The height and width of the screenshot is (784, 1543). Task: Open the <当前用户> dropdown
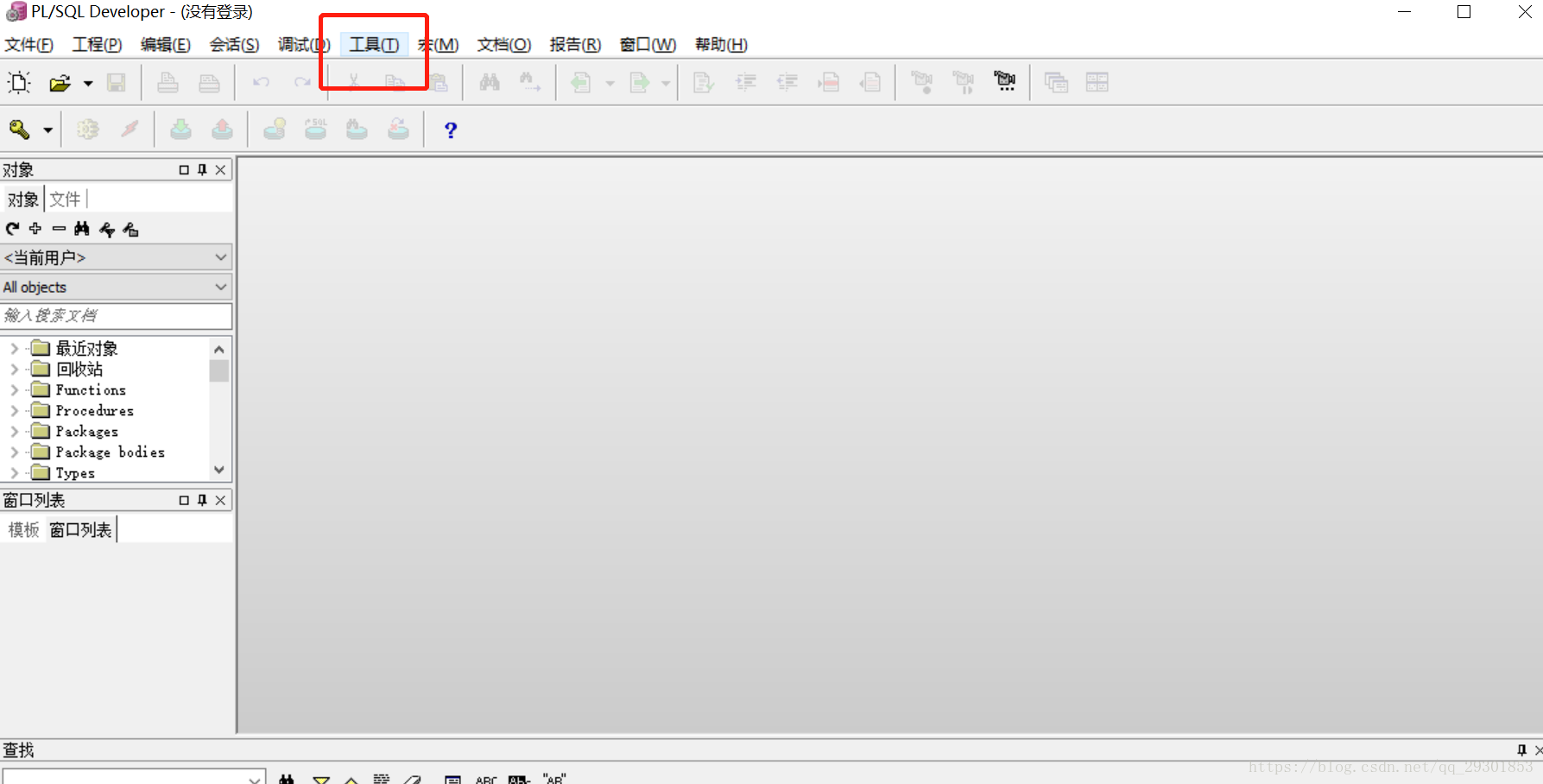coord(117,257)
